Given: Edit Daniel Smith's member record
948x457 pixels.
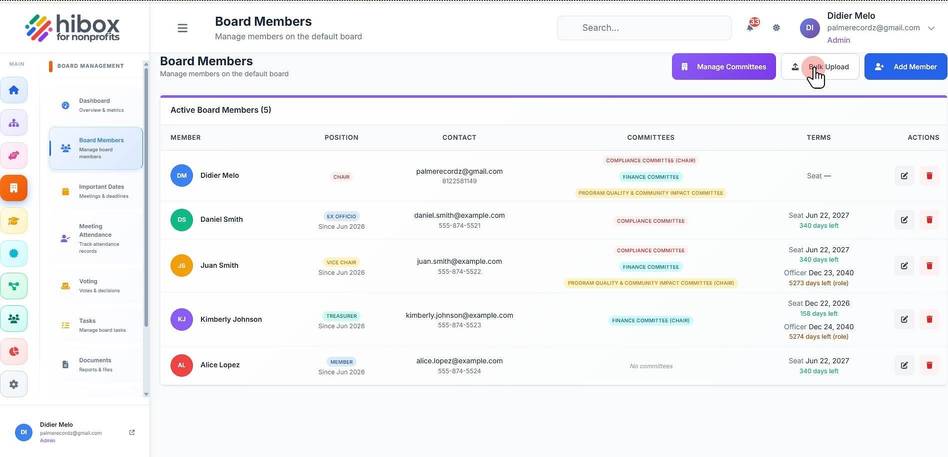Looking at the screenshot, I should (x=904, y=219).
